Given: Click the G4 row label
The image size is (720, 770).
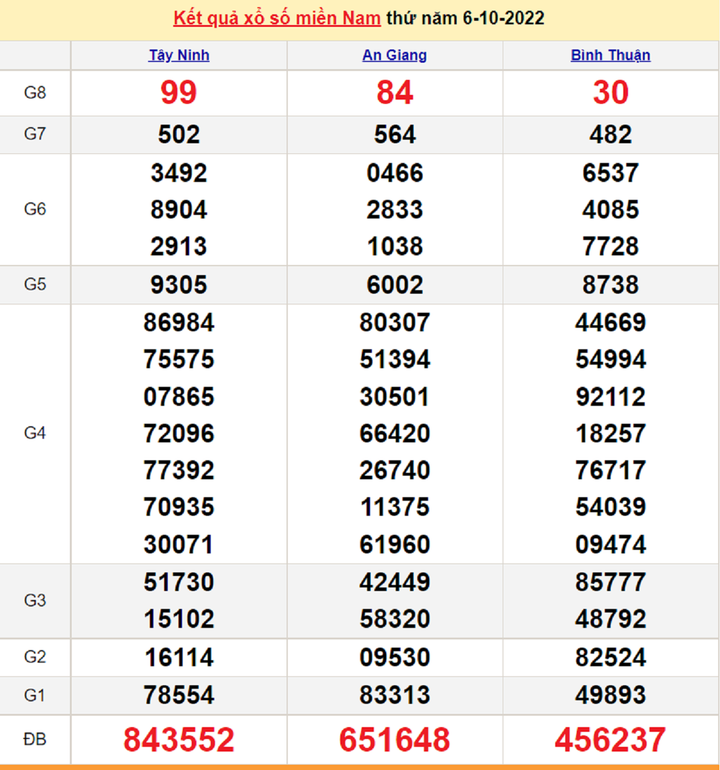Looking at the screenshot, I should [35, 434].
